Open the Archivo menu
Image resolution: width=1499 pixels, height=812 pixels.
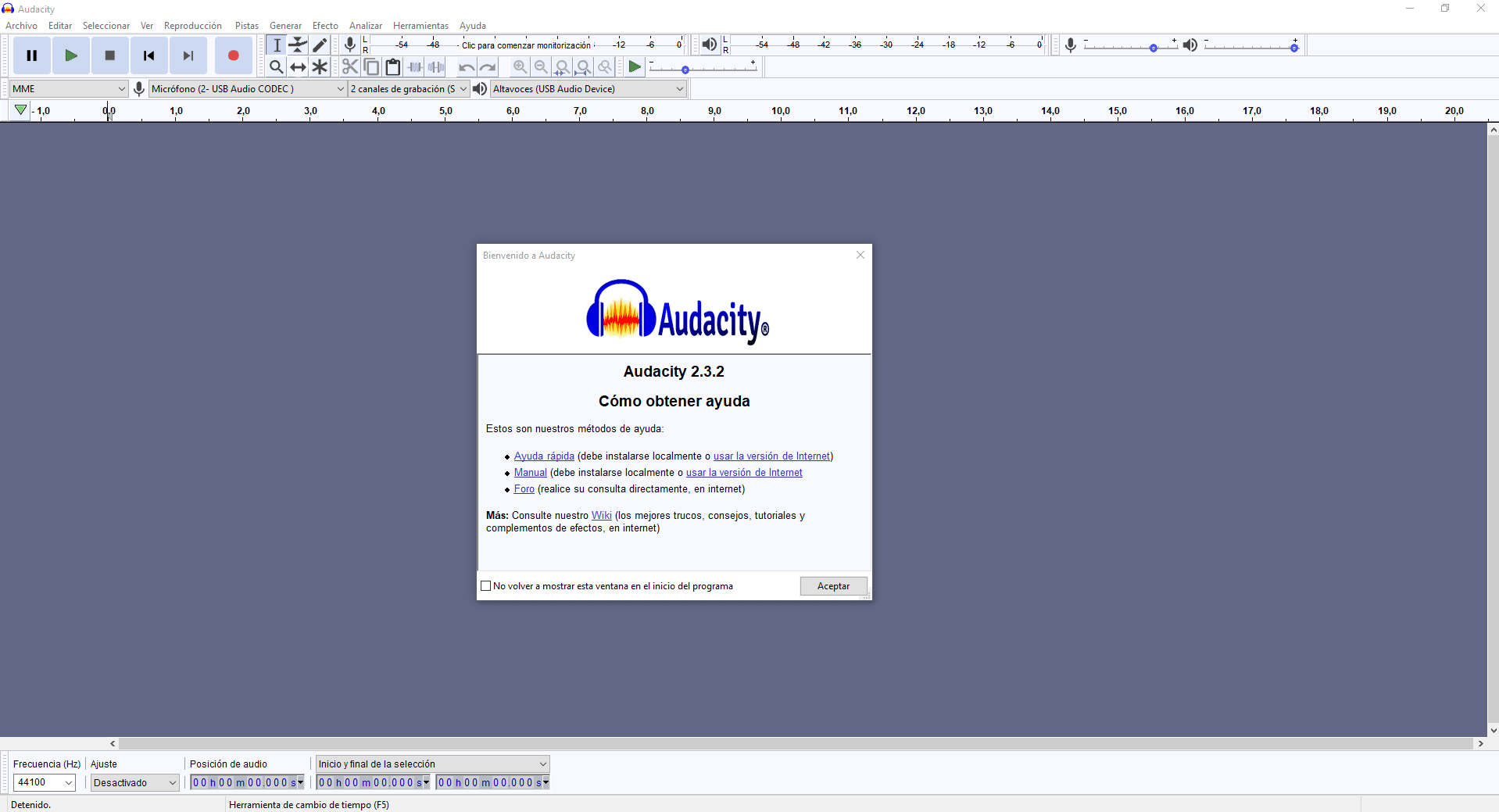pos(22,26)
